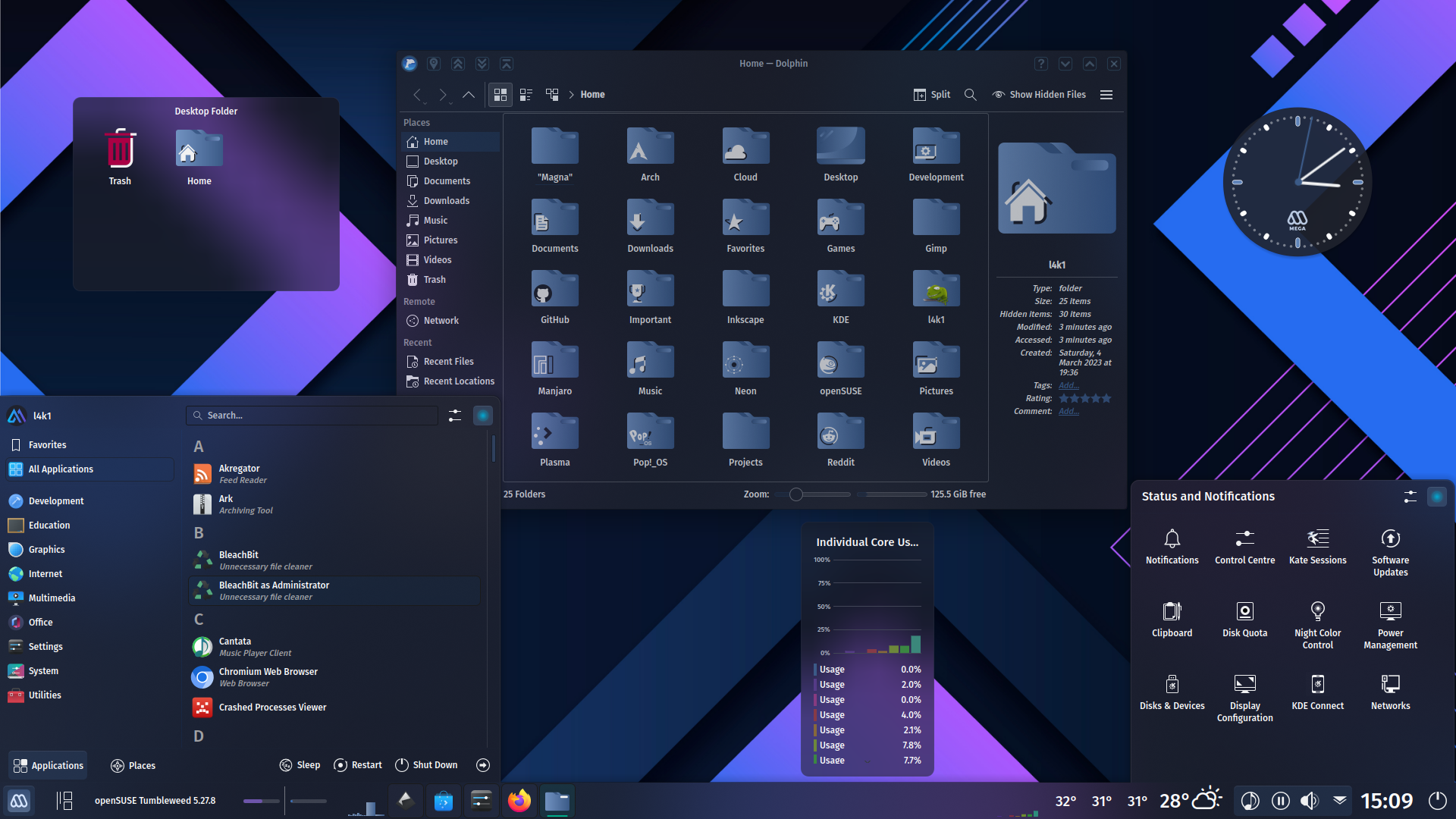Open Notifications in Status and Notifications panel
1456x819 pixels.
point(1172,548)
